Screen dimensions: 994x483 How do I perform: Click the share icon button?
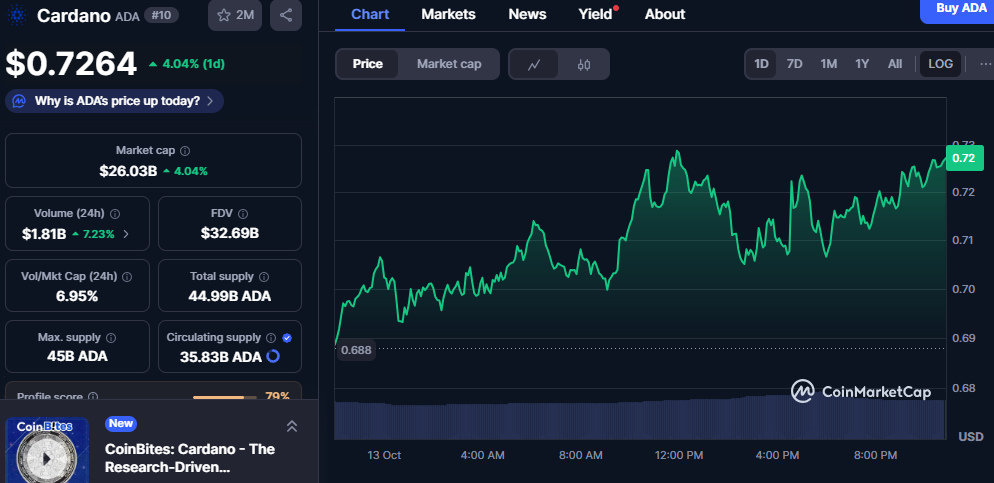pyautogui.click(x=286, y=15)
